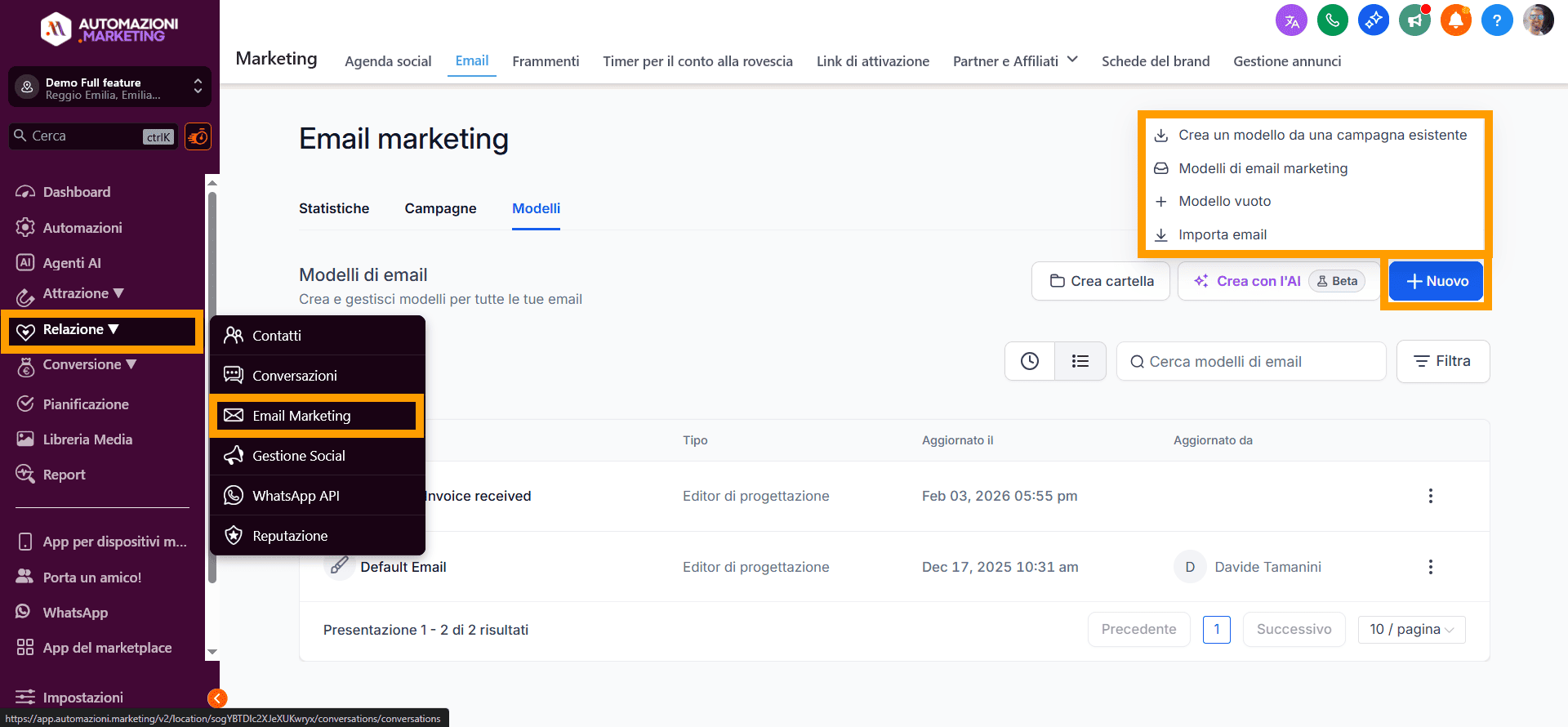1568x727 pixels.
Task: Click the Crea cartella button
Action: tap(1100, 281)
